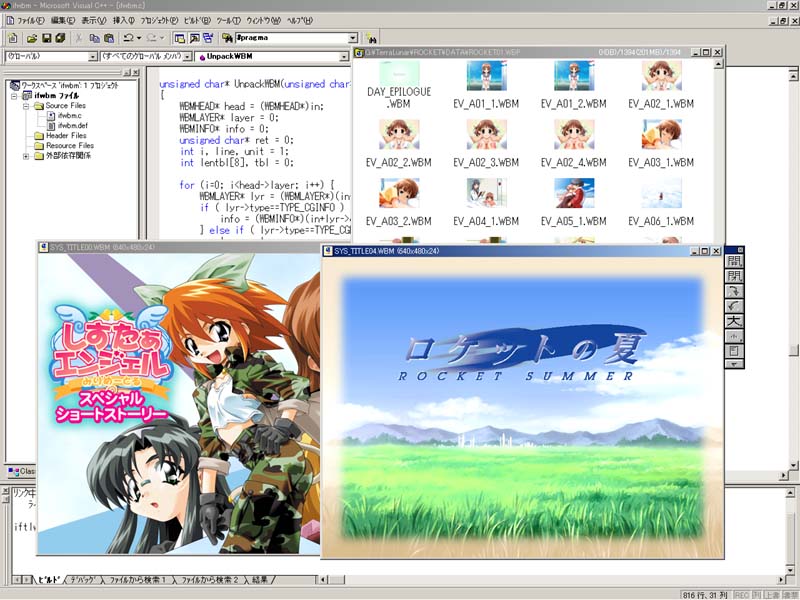The width and height of the screenshot is (800, 600).
Task: Switch to the ファイルから検索 1 output tab
Action: [138, 580]
